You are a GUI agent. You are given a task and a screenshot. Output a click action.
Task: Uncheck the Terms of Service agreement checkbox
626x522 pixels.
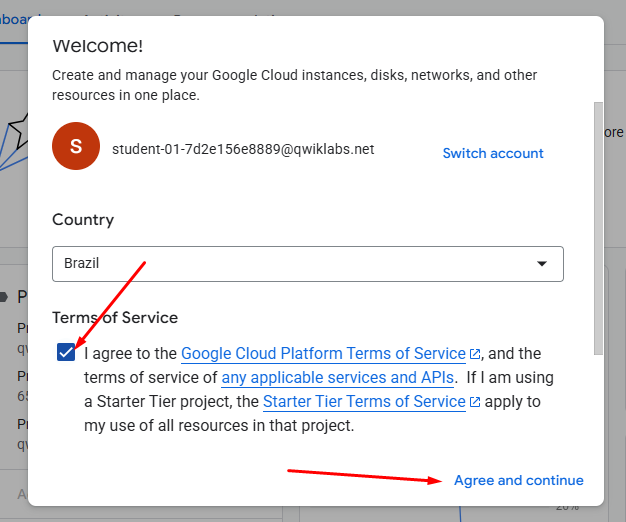pos(66,352)
